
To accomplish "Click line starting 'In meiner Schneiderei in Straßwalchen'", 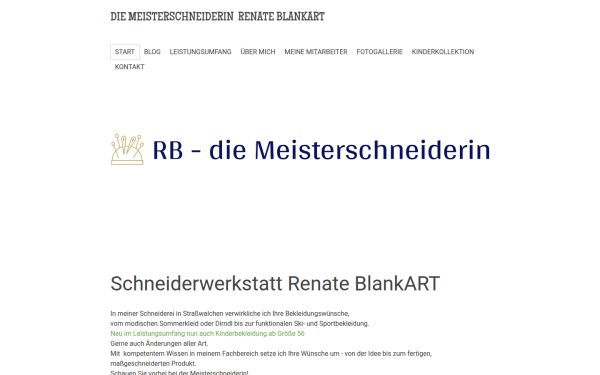I will click(x=230, y=313).
